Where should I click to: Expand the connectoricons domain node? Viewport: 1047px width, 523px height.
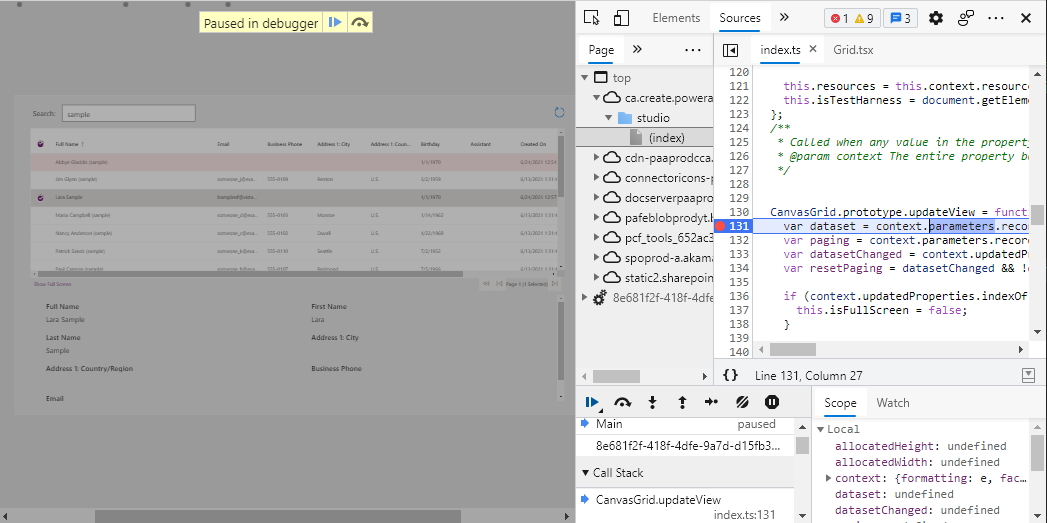tap(597, 178)
